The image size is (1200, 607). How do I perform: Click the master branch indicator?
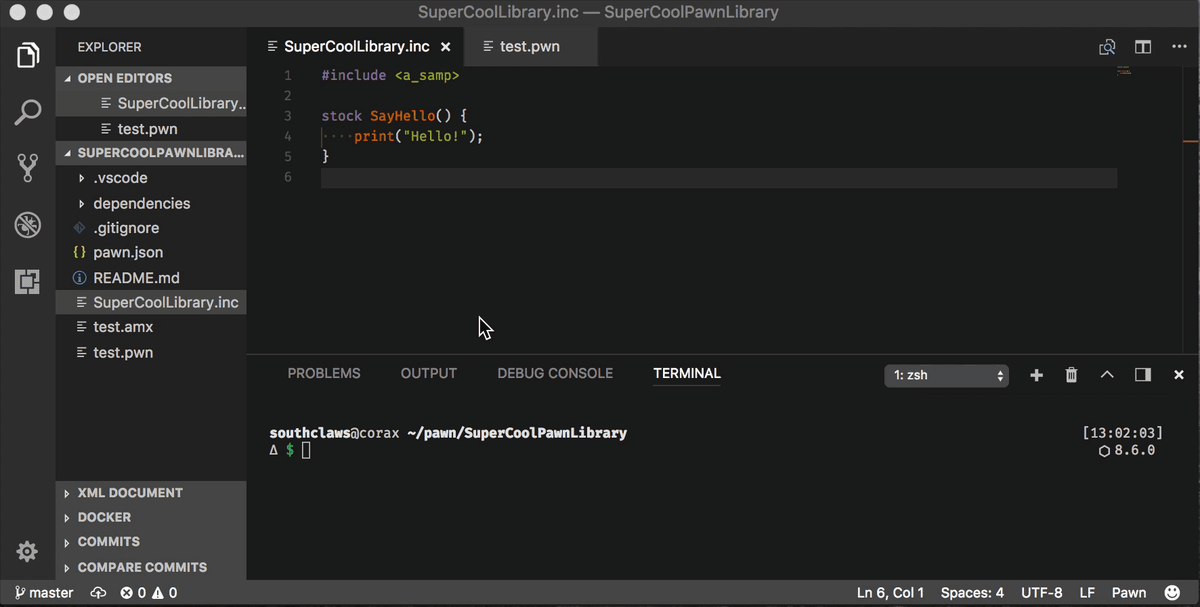tap(44, 593)
